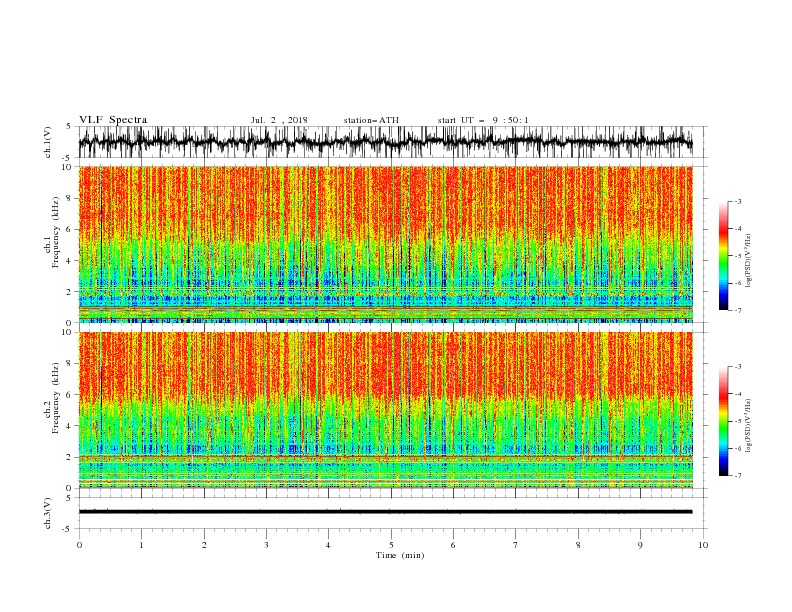Click the ch.1 'Frequency (kHz)' axis title
The height and width of the screenshot is (612, 792).
pos(56,231)
